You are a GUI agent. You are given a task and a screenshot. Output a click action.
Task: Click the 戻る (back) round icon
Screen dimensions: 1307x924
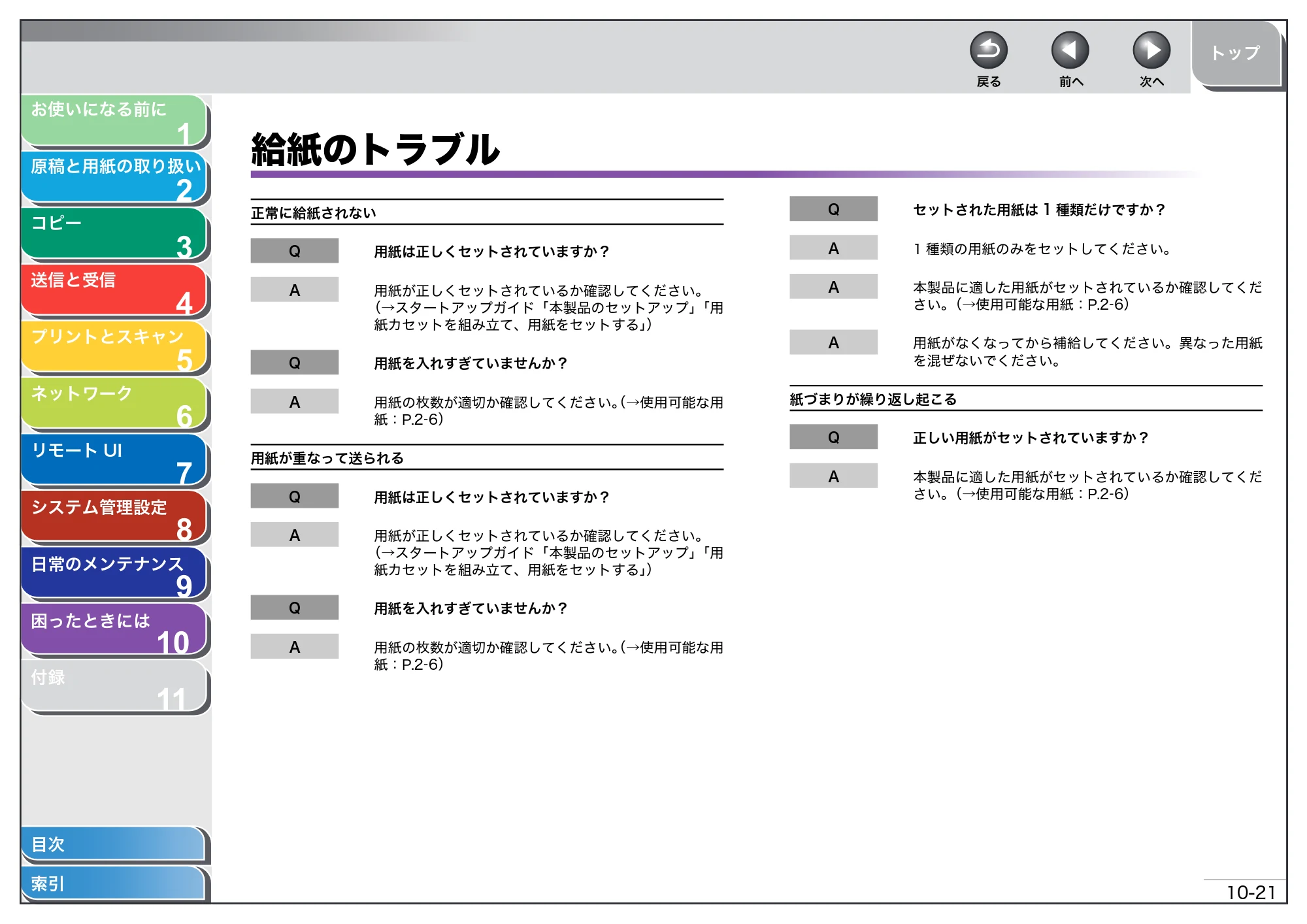[988, 50]
